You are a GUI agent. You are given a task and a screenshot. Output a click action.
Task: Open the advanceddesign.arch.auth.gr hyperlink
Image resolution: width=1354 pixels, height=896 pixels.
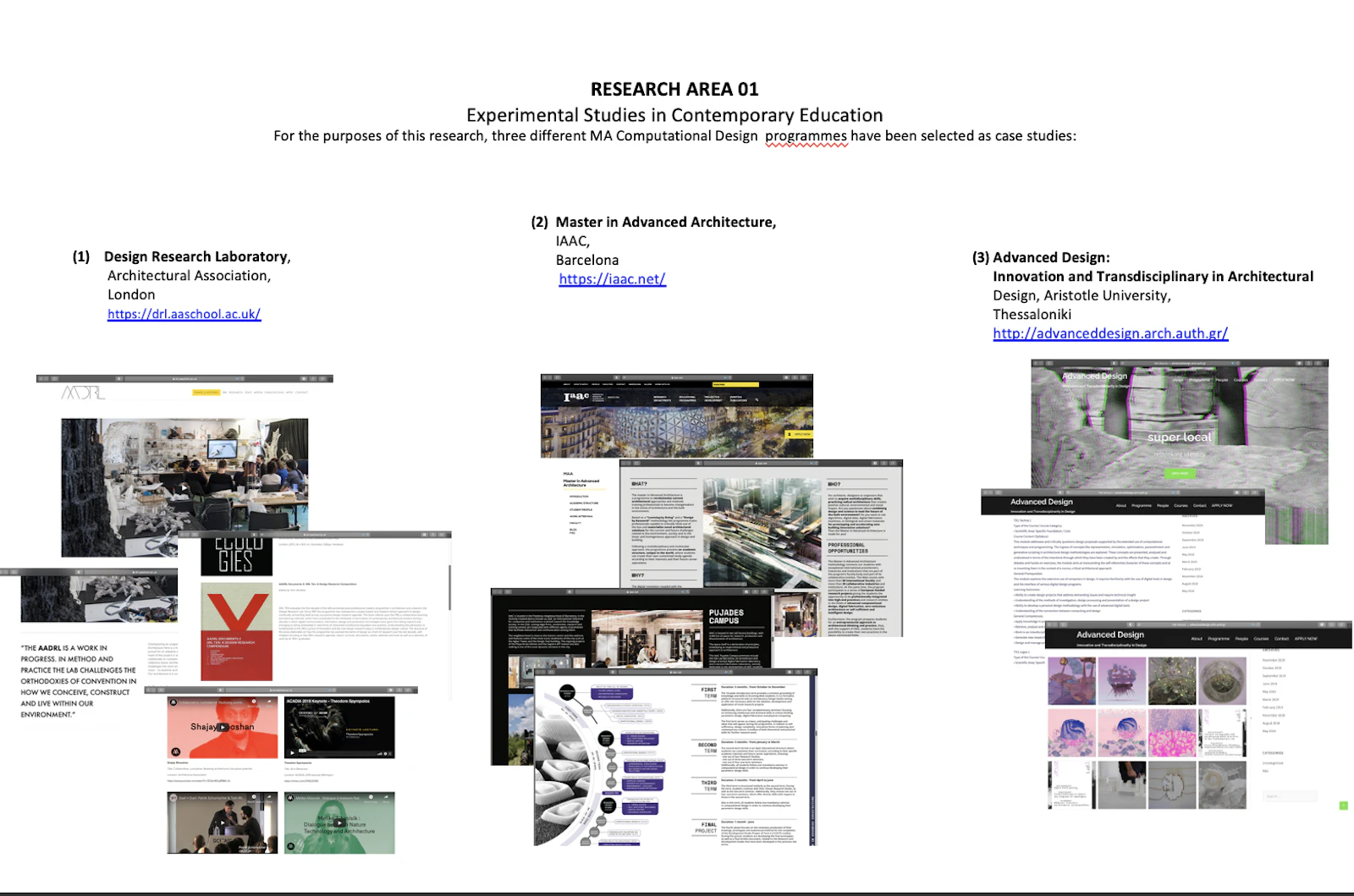pyautogui.click(x=1109, y=333)
